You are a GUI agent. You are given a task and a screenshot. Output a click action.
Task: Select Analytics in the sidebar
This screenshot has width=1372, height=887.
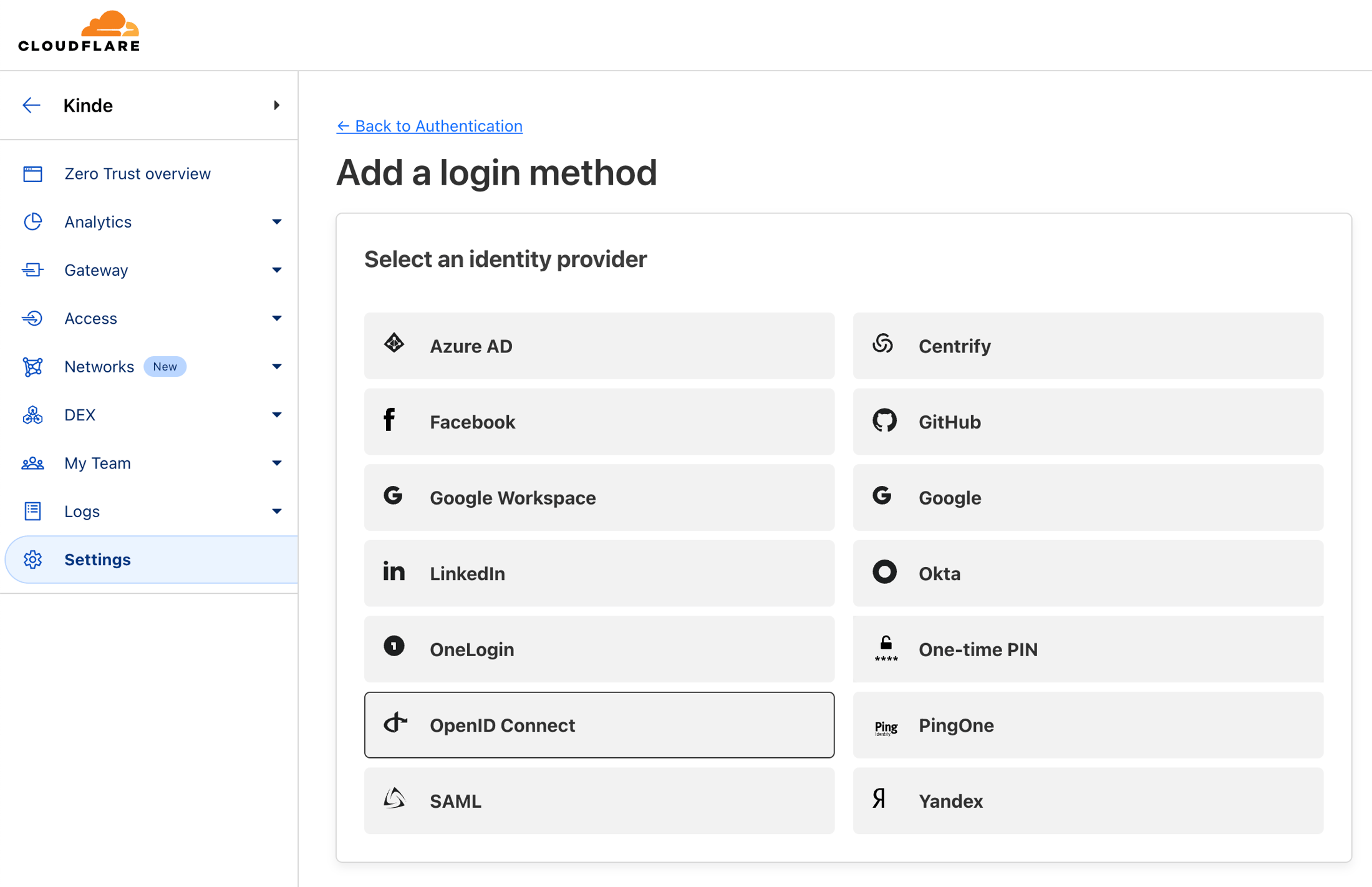click(x=98, y=222)
